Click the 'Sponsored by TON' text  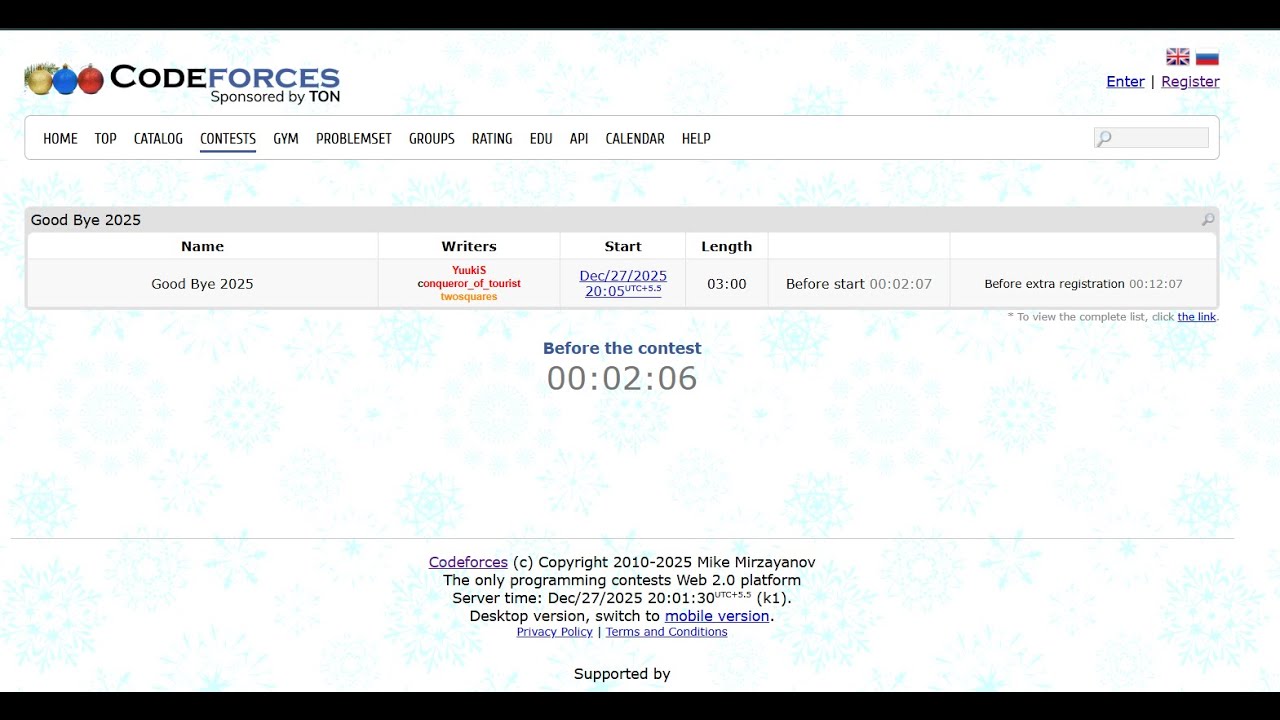(275, 97)
